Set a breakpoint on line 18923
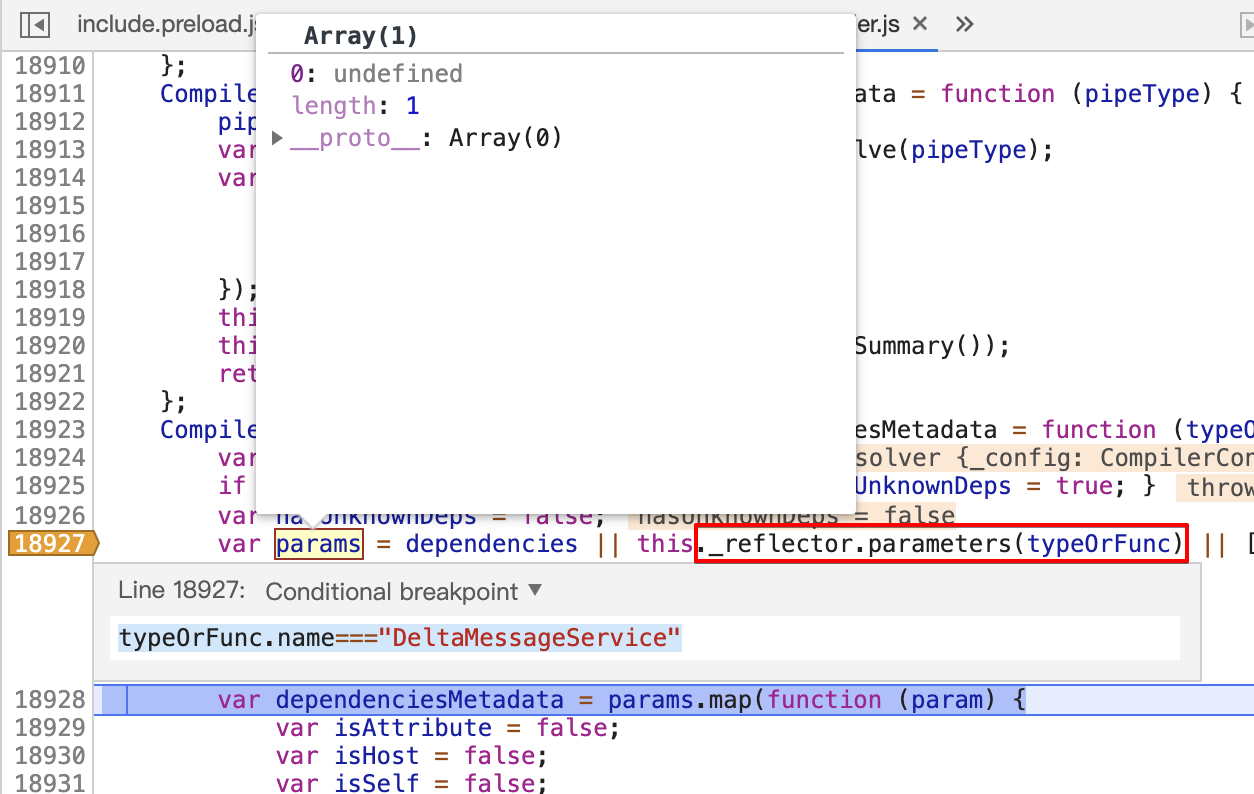 pos(50,430)
